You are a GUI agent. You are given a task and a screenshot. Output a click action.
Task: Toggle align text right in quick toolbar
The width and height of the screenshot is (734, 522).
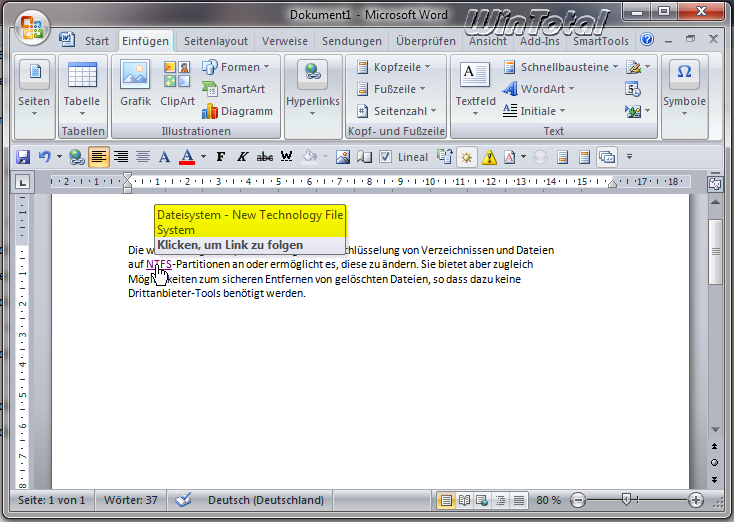click(121, 156)
